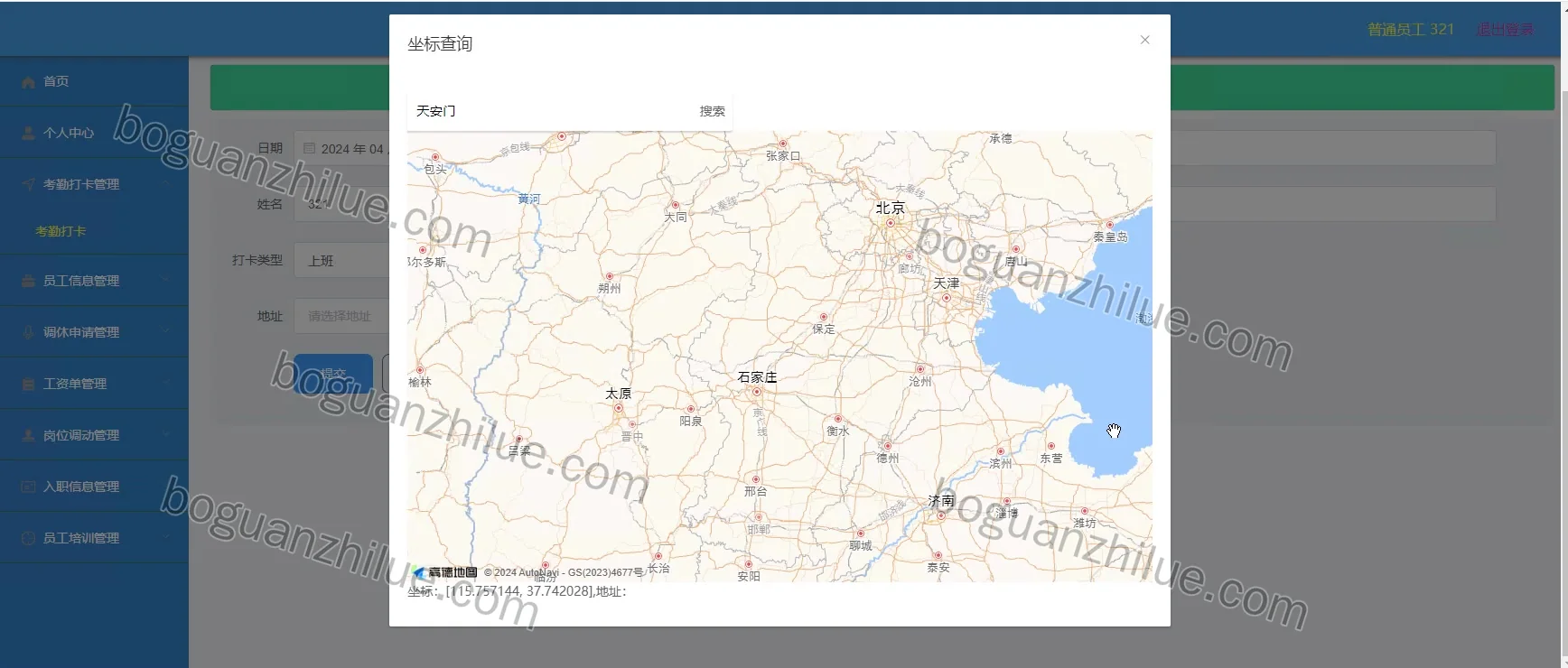
Task: Click the 高德地图 logo on the map
Action: 445,572
